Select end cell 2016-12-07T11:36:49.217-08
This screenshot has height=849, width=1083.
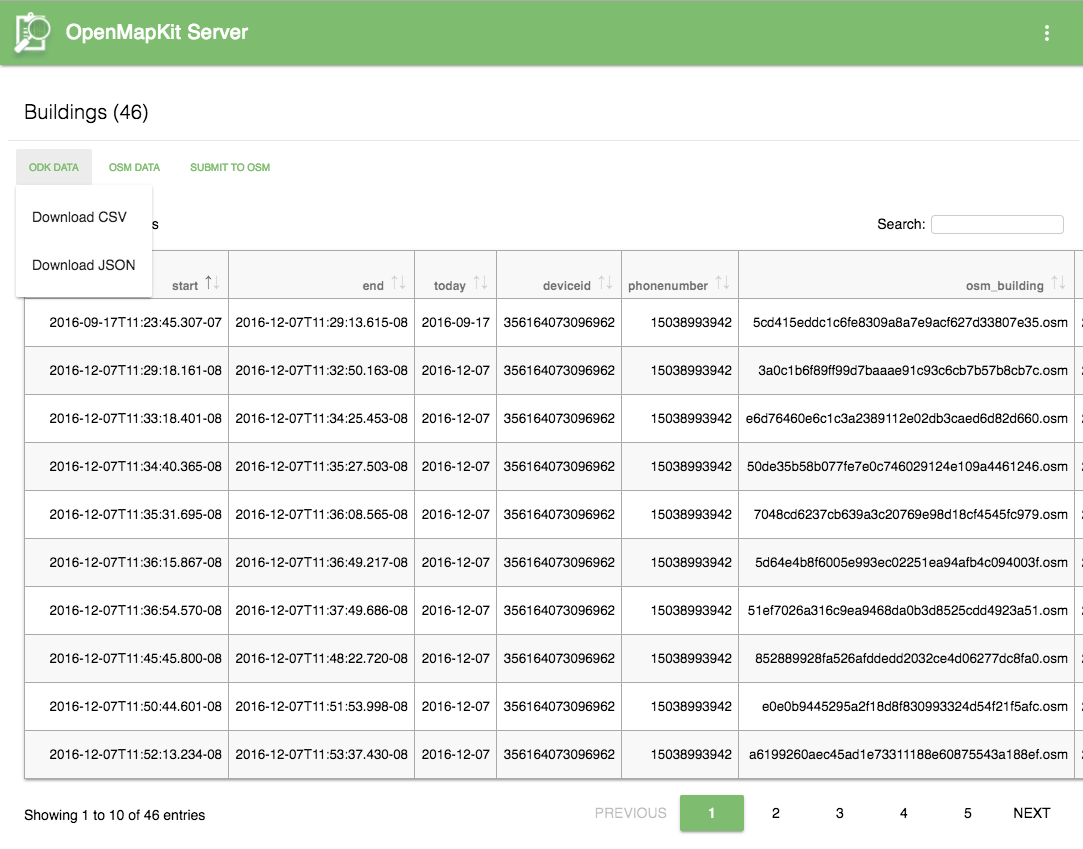click(x=321, y=562)
